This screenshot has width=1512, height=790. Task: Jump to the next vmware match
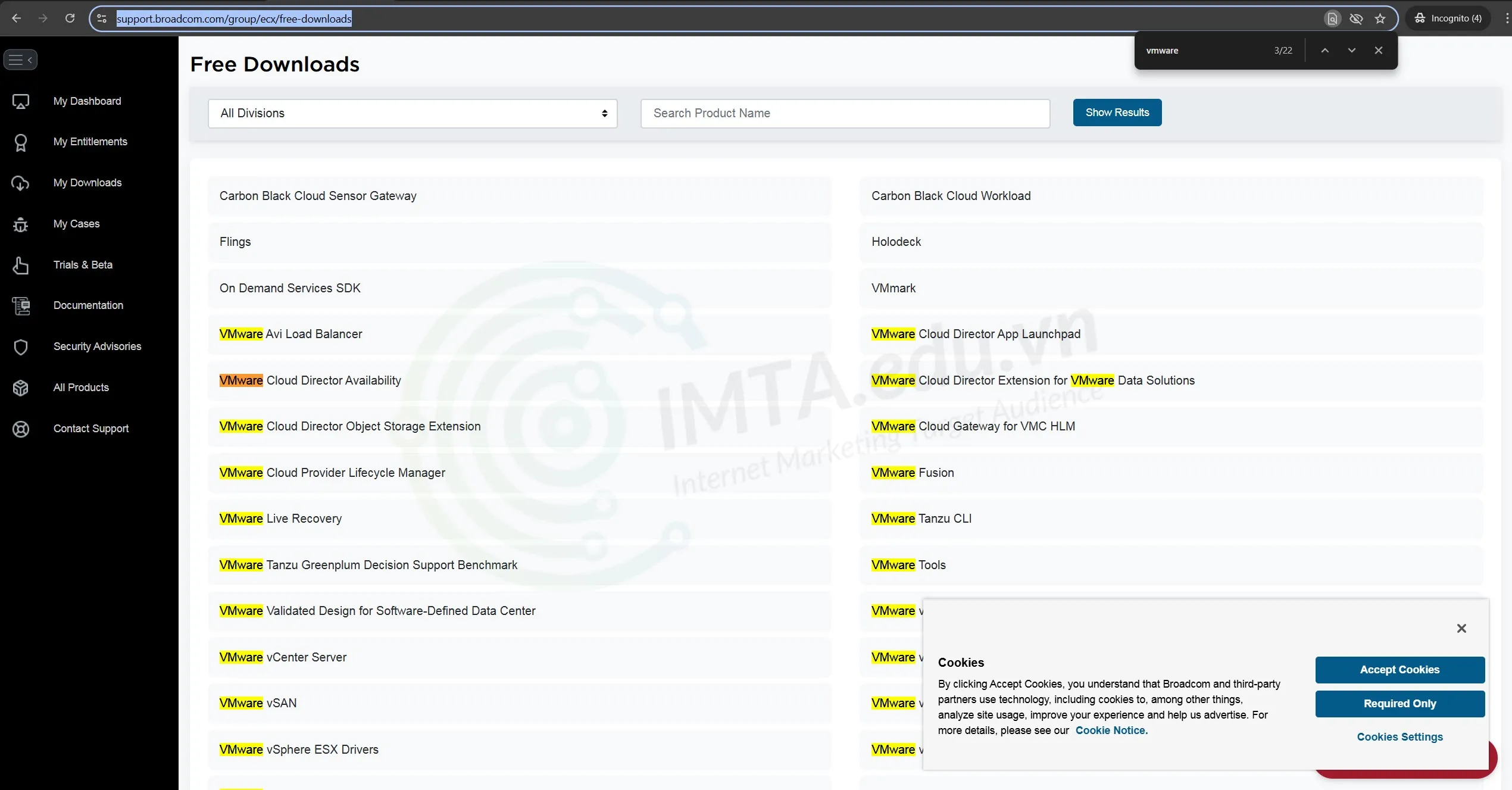click(x=1351, y=50)
